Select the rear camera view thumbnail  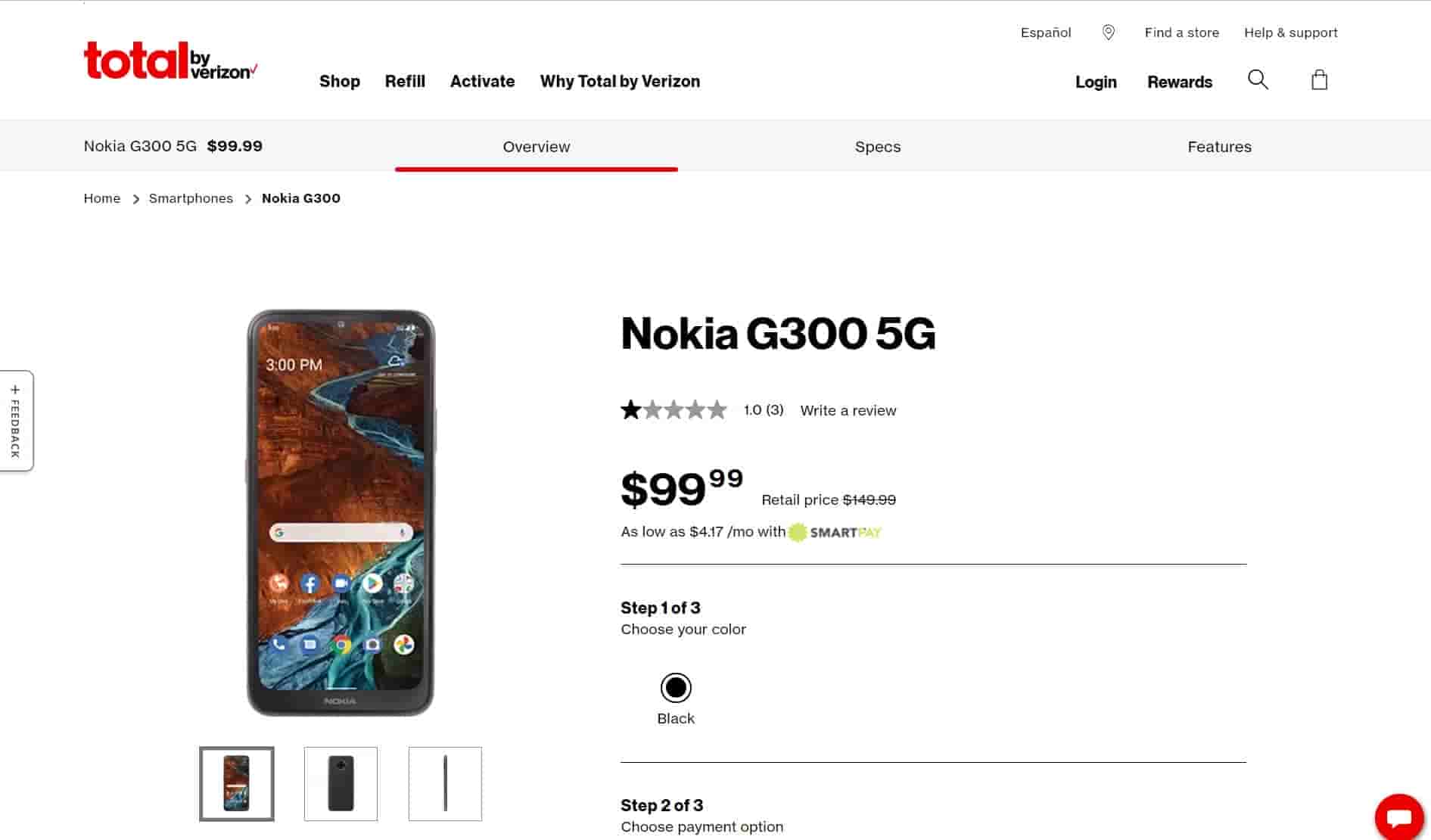(341, 784)
